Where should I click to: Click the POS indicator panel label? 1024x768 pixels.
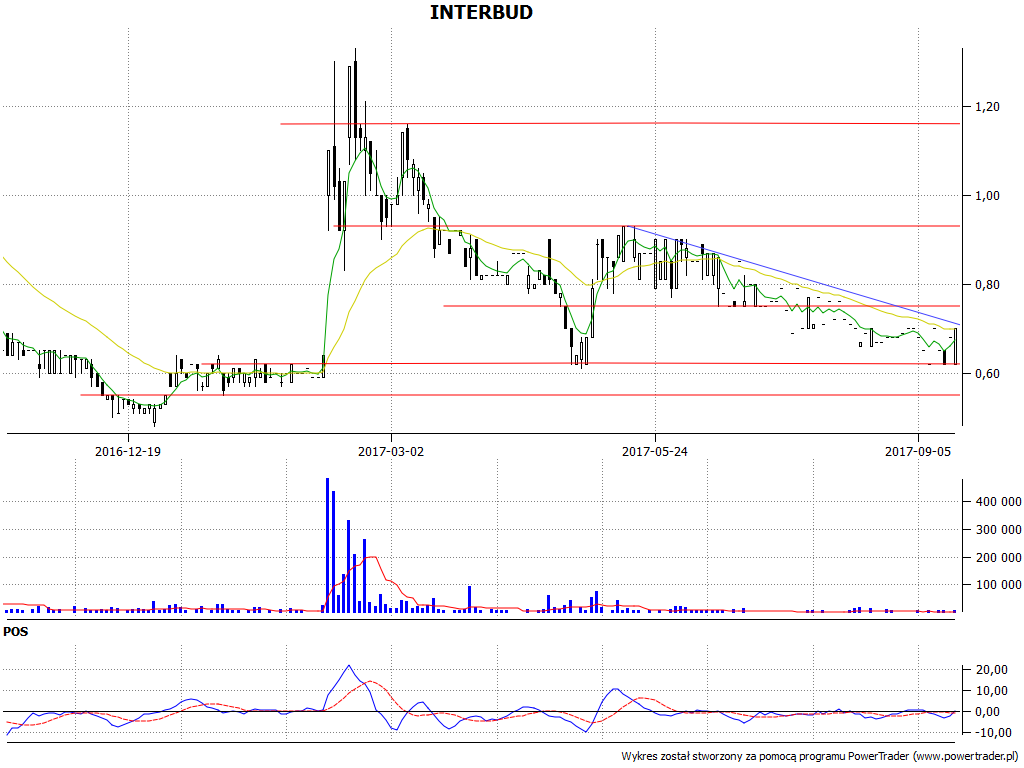point(16,632)
